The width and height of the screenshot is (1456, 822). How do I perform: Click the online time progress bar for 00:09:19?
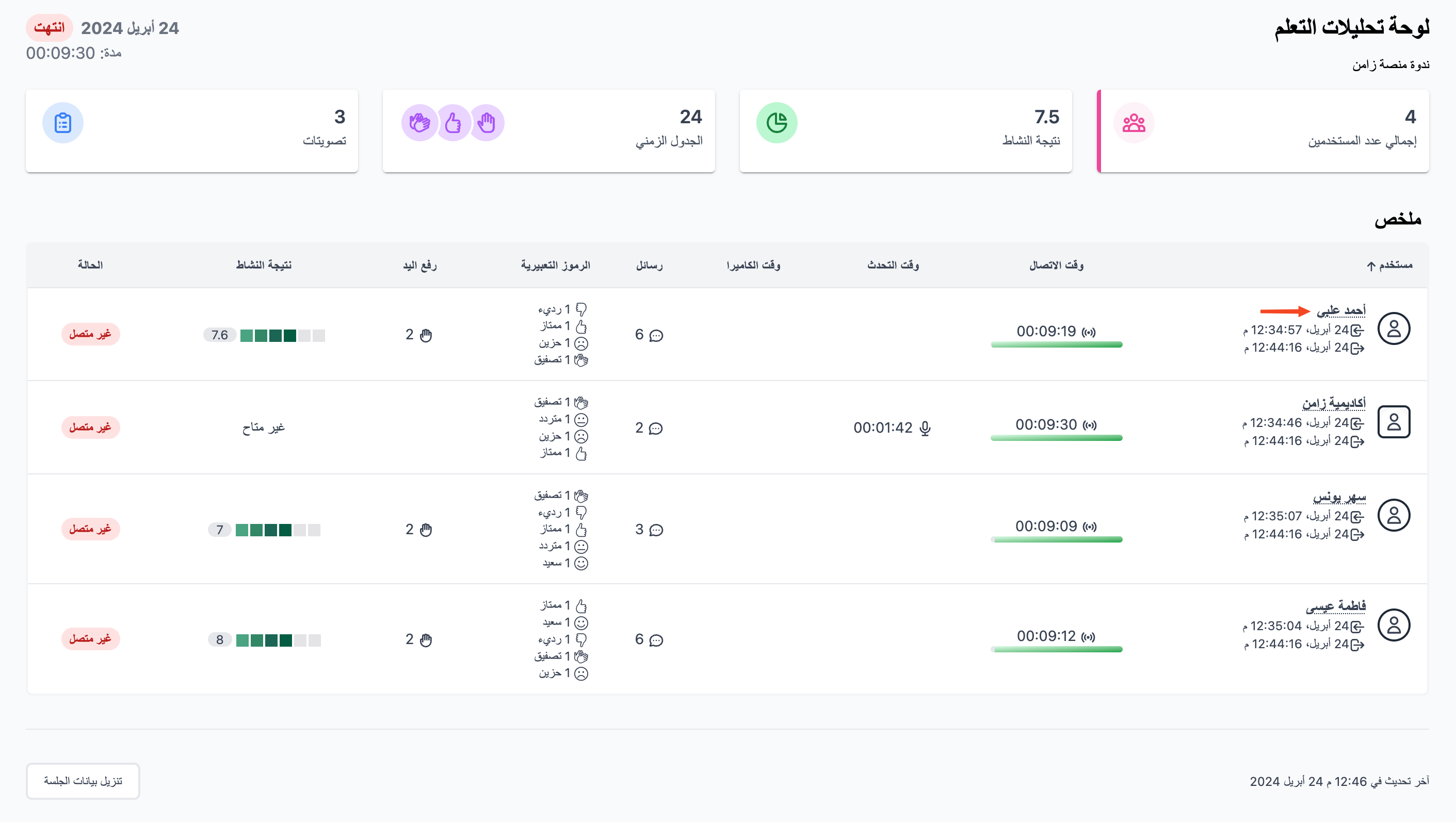(x=1056, y=344)
